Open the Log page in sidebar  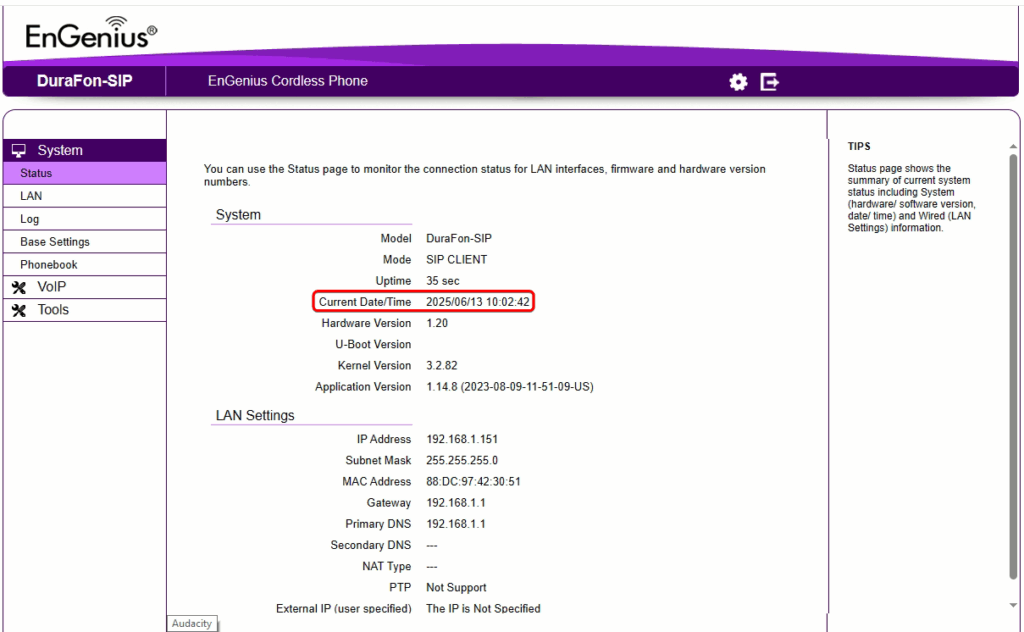[x=84, y=219]
